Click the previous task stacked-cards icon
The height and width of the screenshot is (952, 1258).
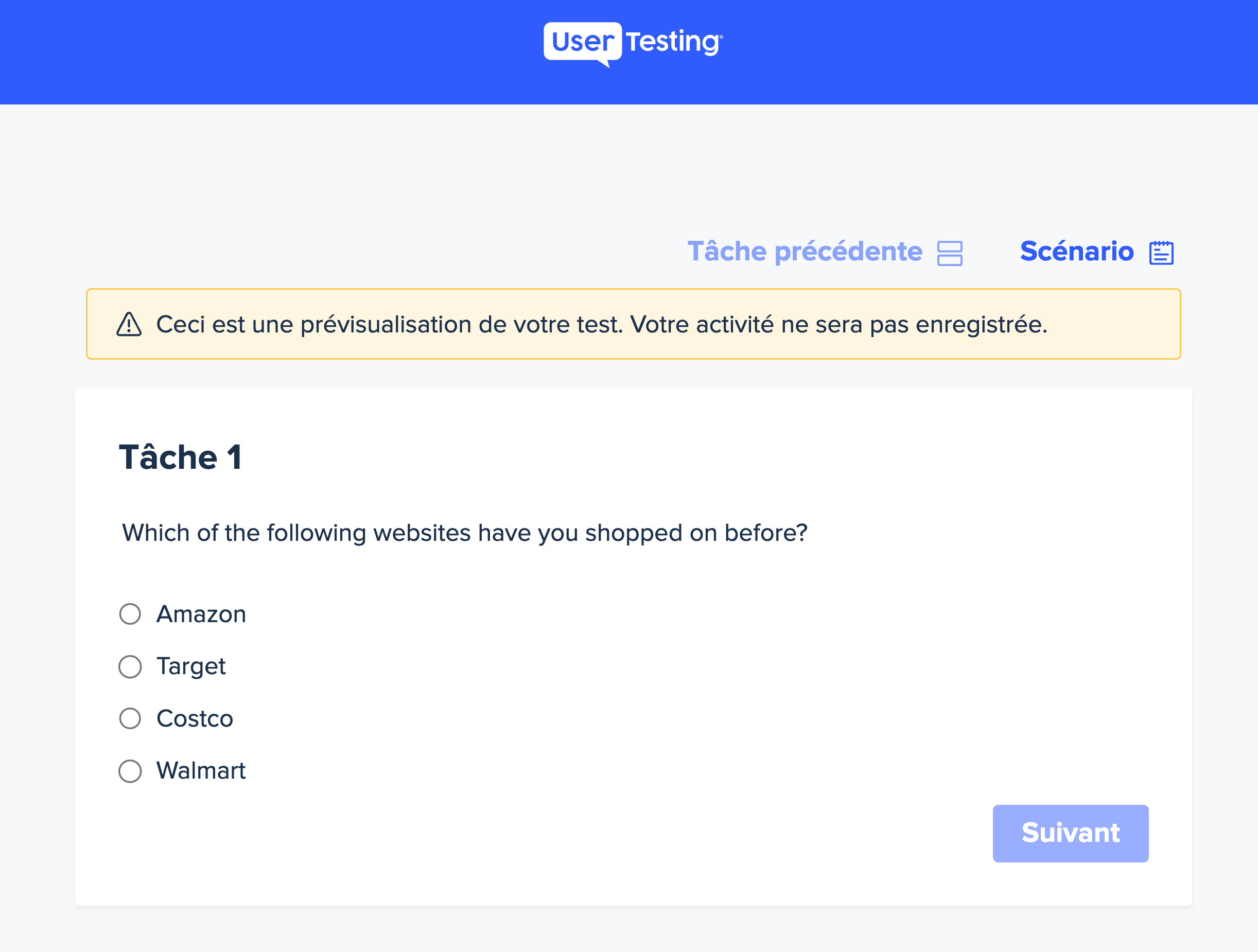(950, 253)
